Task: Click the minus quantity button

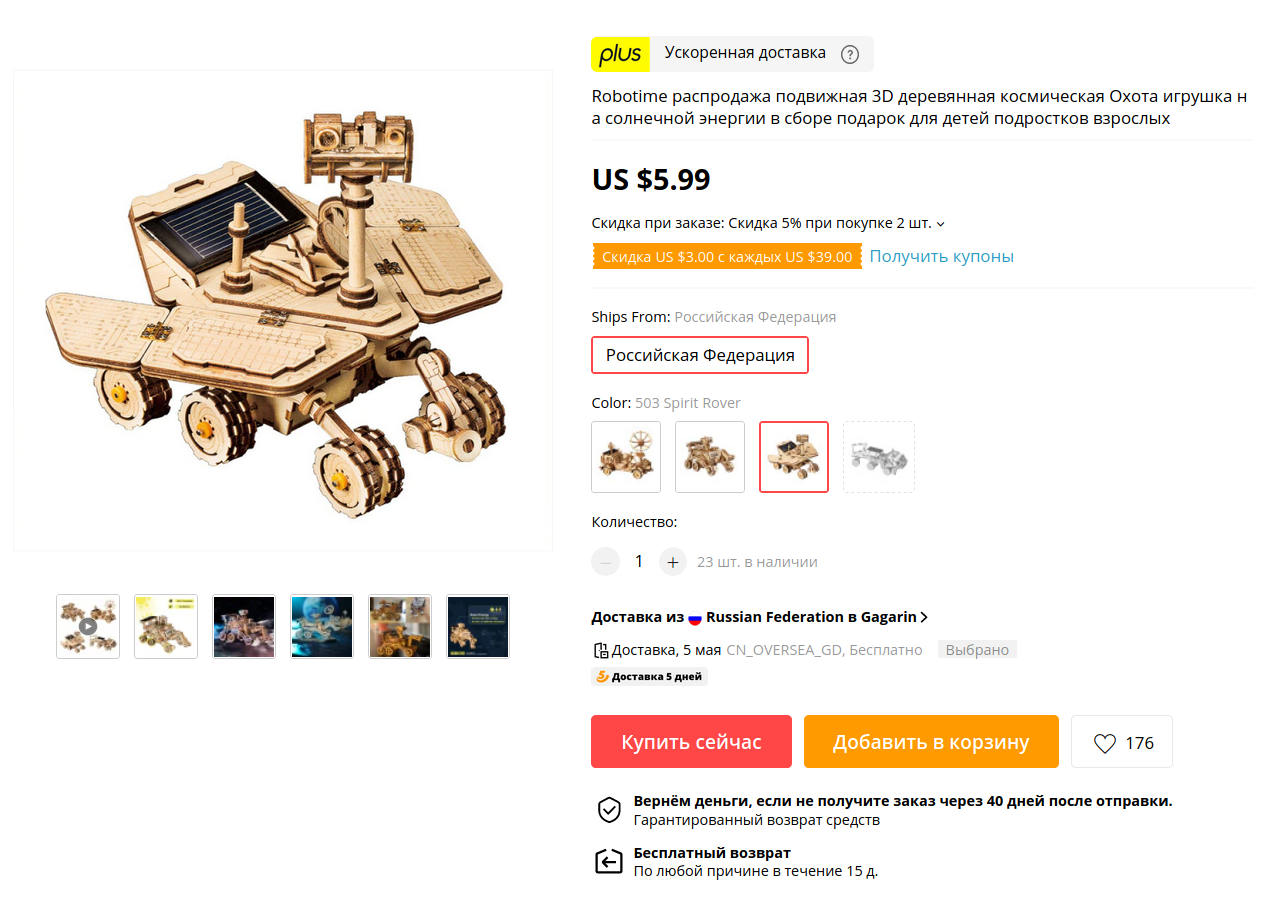Action: point(606,562)
